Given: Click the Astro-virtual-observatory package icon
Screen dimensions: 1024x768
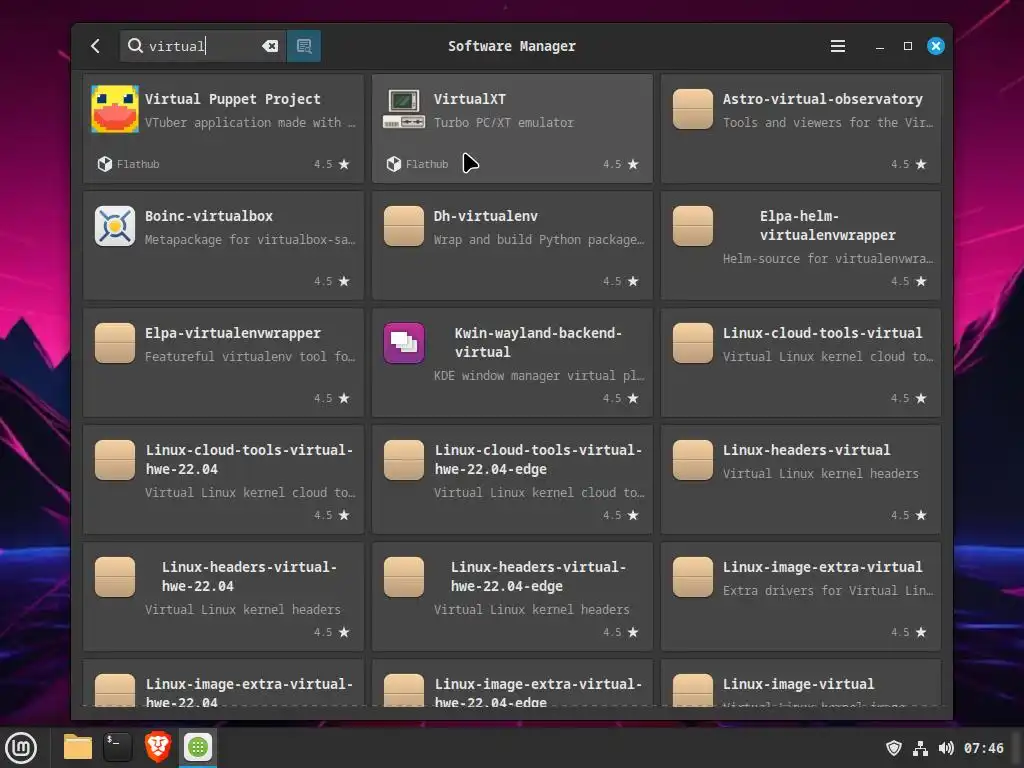Looking at the screenshot, I should pos(692,109).
